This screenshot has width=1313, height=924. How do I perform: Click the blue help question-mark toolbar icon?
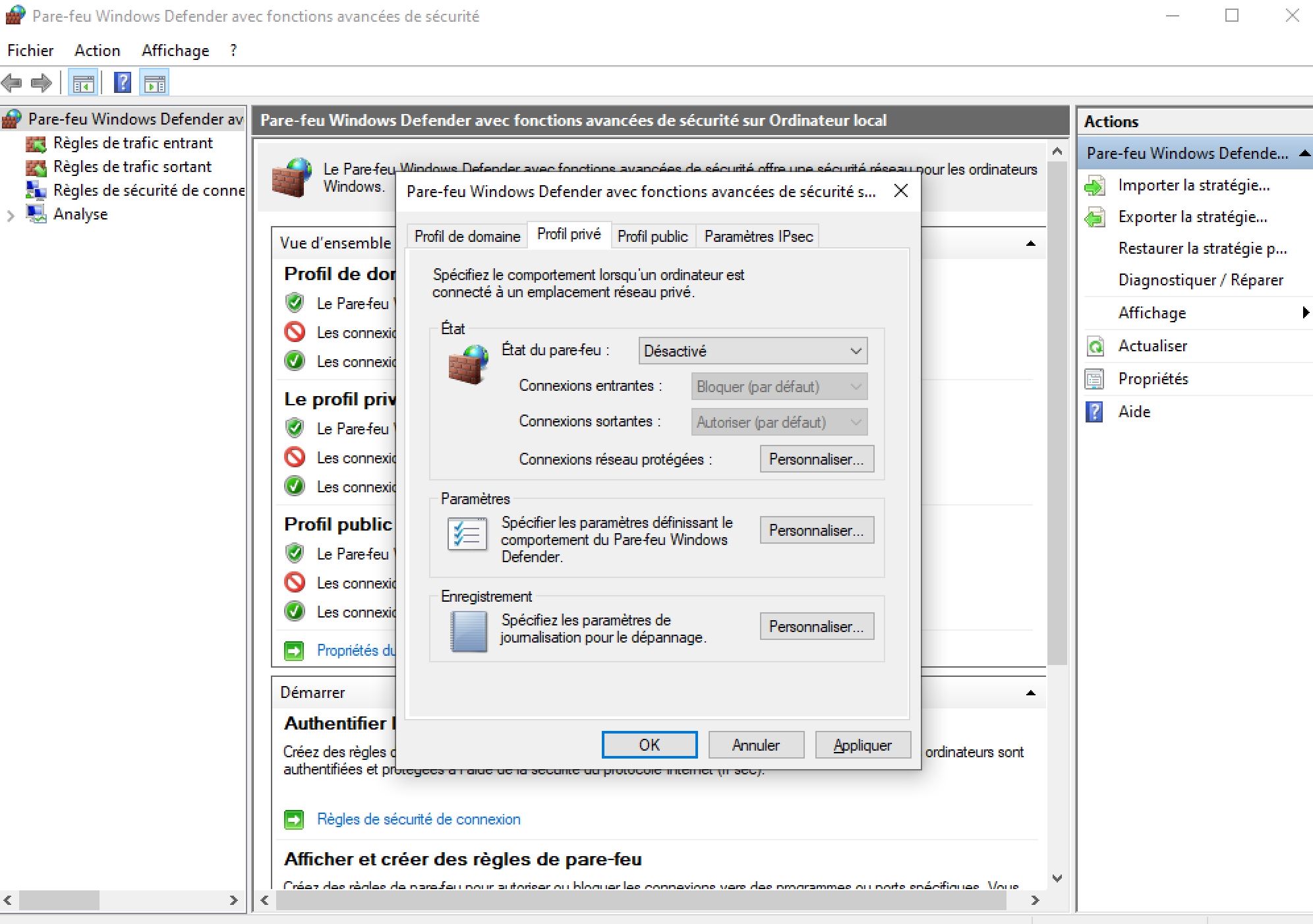pyautogui.click(x=122, y=83)
